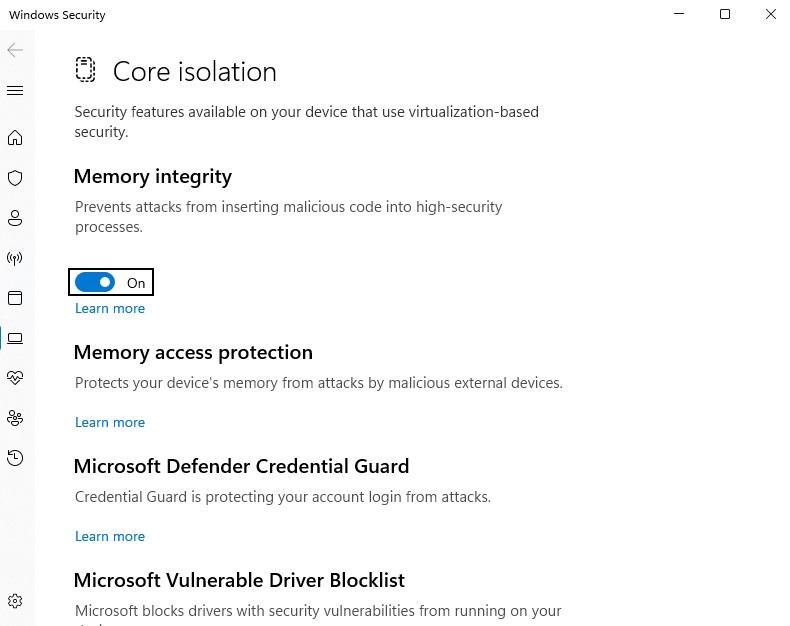Screen dimensions: 790x626
Task: Maximize the Windows Security window
Action: (x=725, y=14)
